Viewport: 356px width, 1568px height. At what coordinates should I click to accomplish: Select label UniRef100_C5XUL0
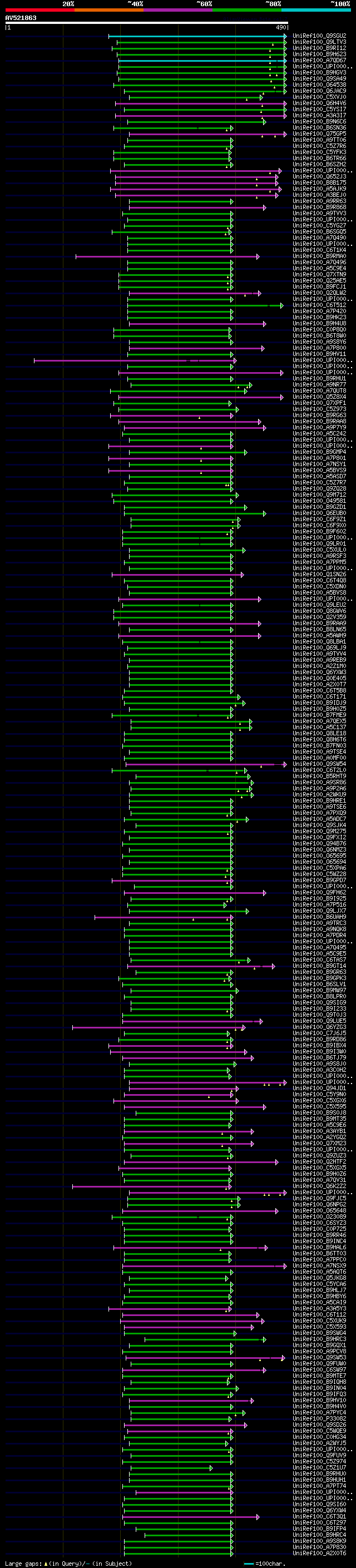[x=319, y=550]
